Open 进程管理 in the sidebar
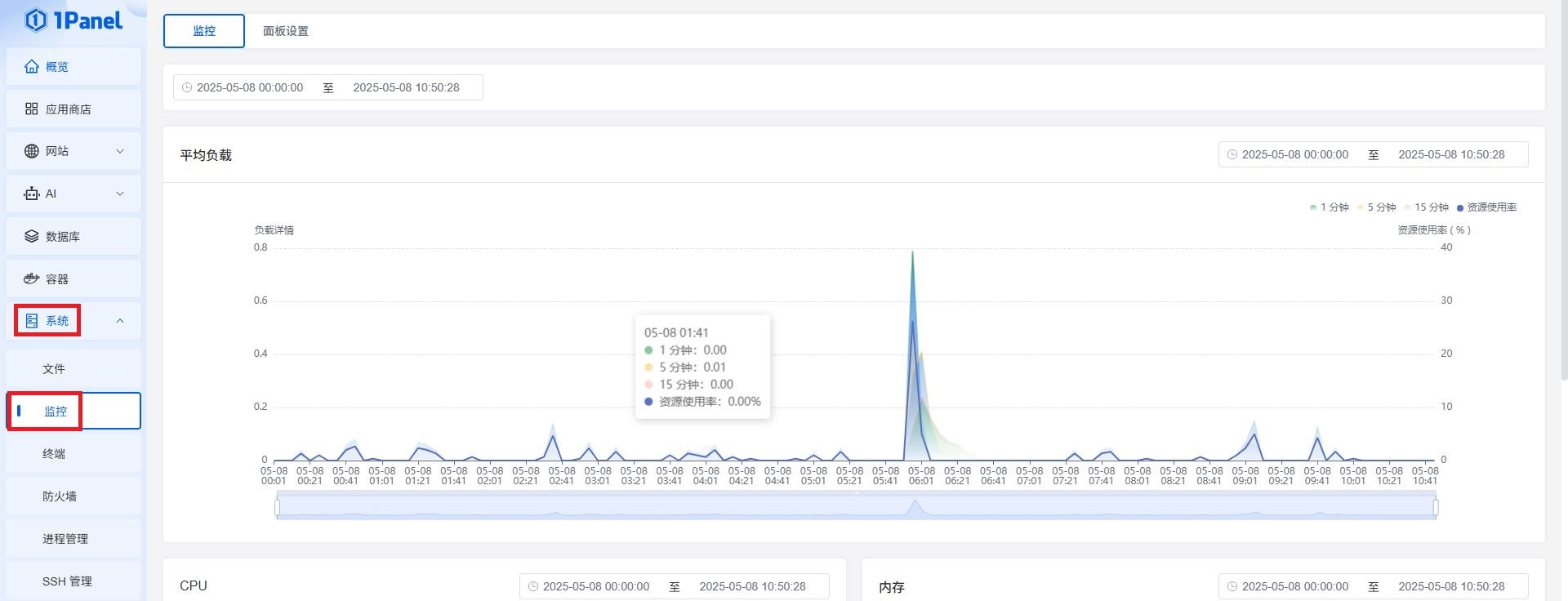This screenshot has width=1568, height=601. click(73, 539)
